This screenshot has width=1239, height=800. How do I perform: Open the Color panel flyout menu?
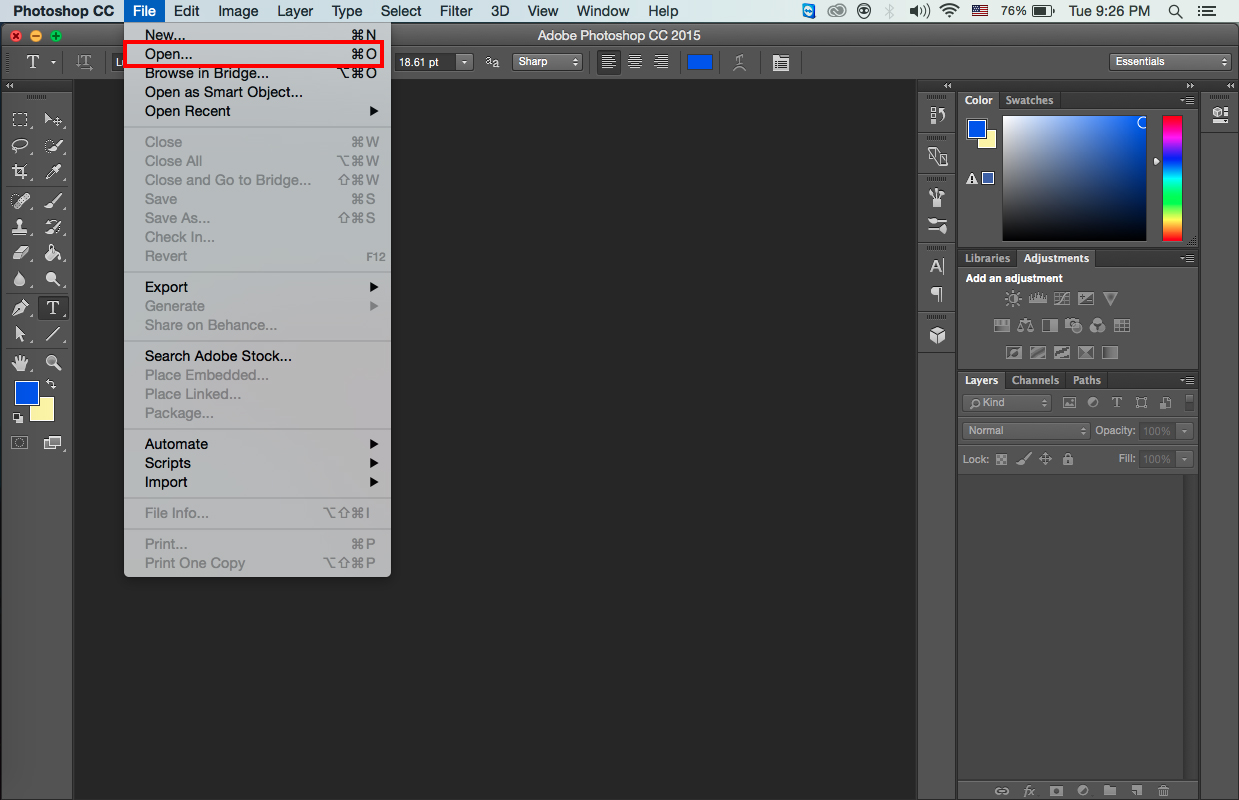coord(1187,100)
